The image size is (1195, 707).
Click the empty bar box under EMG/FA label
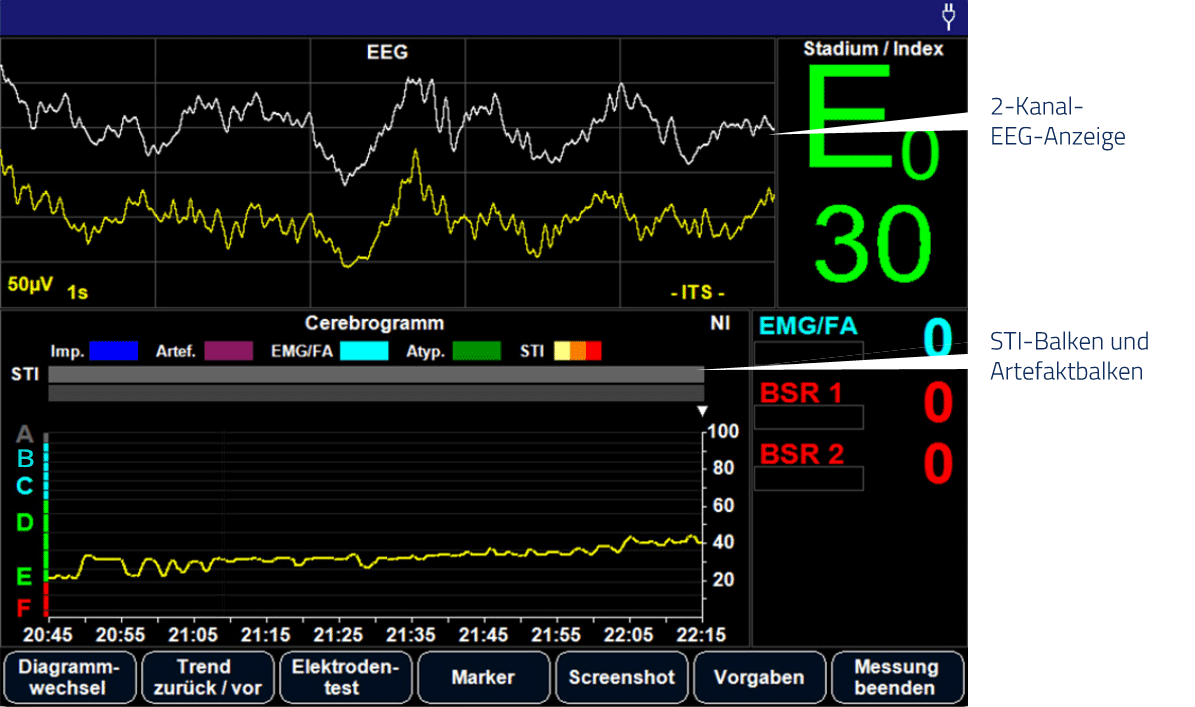(808, 355)
